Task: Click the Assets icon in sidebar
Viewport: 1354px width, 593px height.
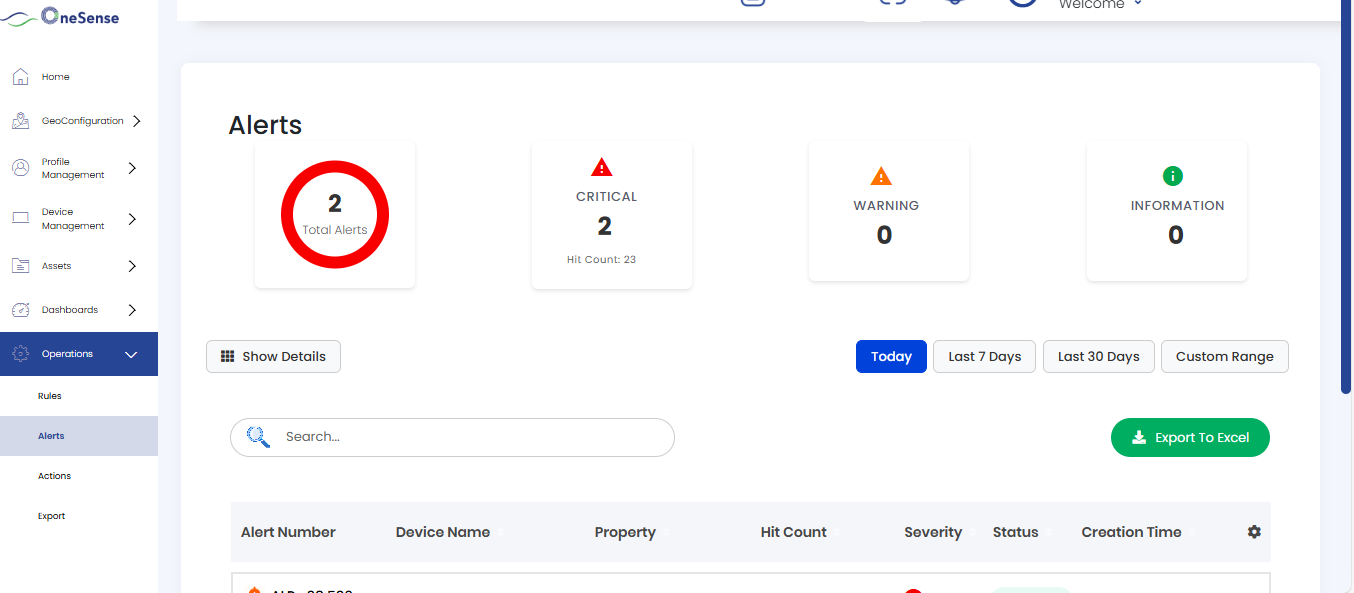Action: [20, 266]
